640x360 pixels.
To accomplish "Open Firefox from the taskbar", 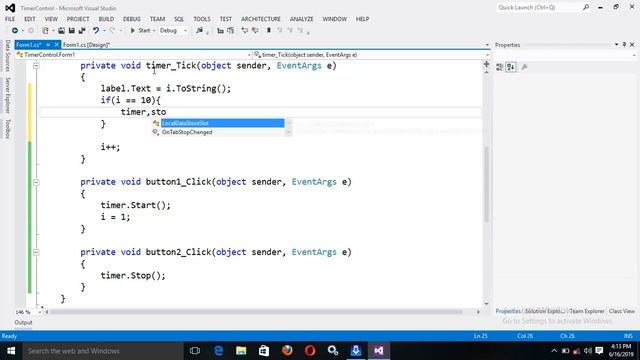I will click(x=287, y=351).
